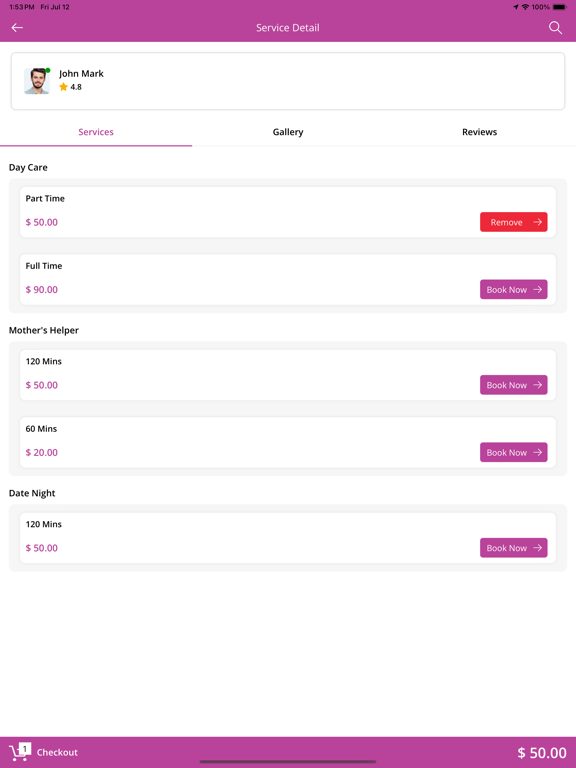Tap the Day Care section heading
Viewport: 576px width, 768px height.
point(28,168)
